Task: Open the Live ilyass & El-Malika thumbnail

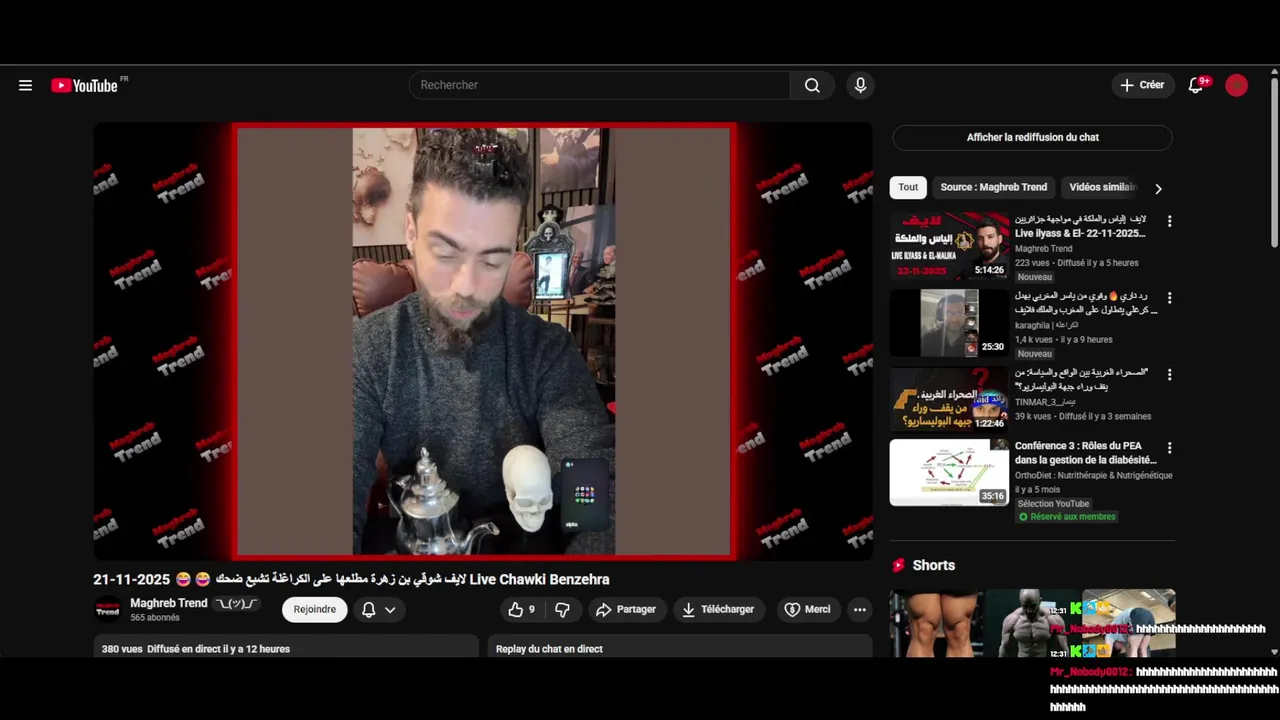Action: (x=949, y=246)
